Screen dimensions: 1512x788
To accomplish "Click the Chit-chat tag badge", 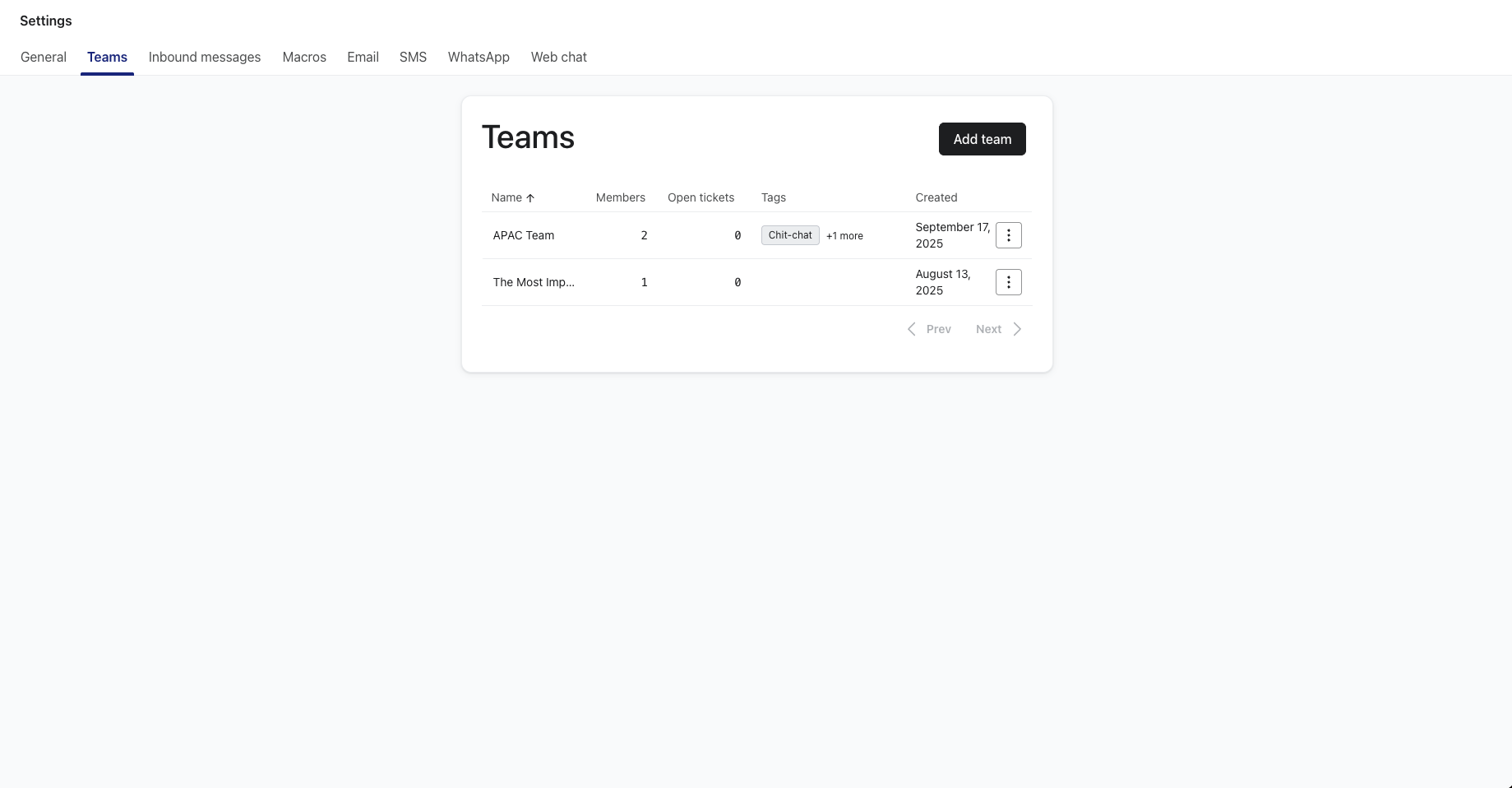I will click(790, 235).
